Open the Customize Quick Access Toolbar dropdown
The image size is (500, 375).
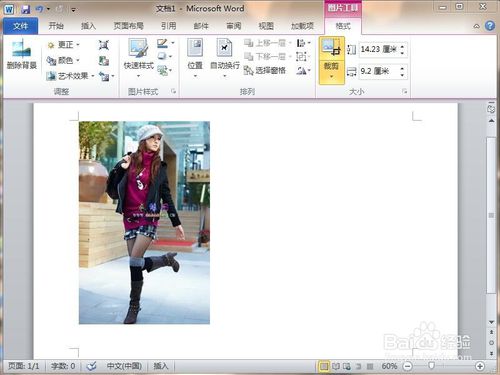tap(73, 10)
